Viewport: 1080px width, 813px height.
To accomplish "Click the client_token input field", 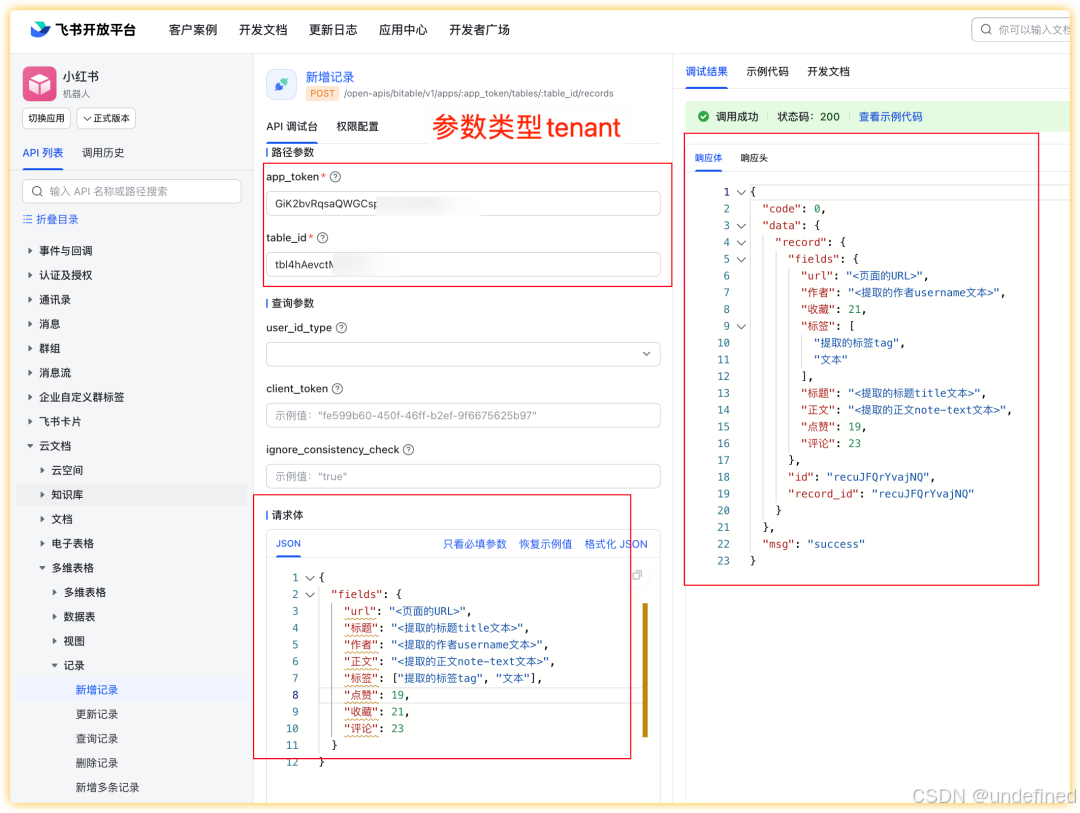I will (463, 415).
